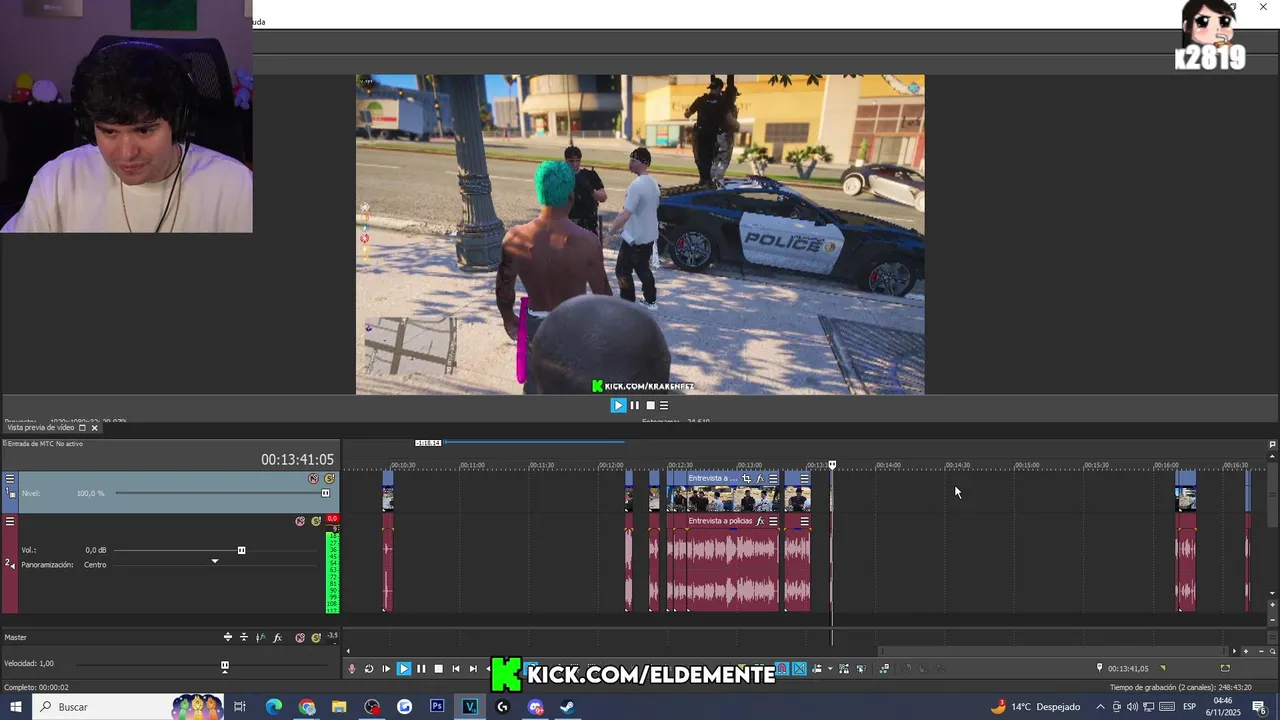Screen dimensions: 1280x720
Task: Toggle loop playback in transport bar
Action: [x=369, y=669]
